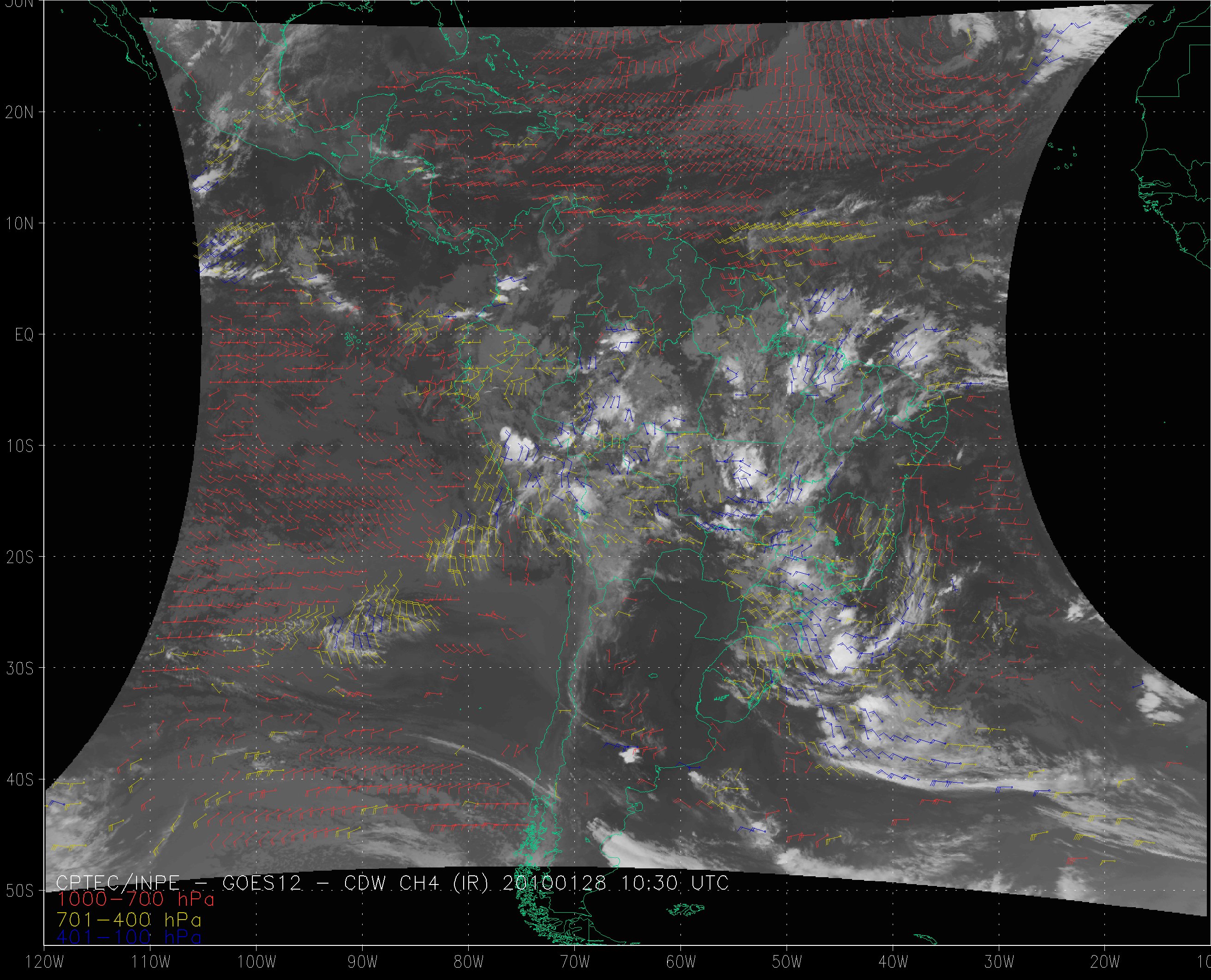Click the yellow 701-400 hPa legend entry
The height and width of the screenshot is (980, 1211).
(x=129, y=919)
